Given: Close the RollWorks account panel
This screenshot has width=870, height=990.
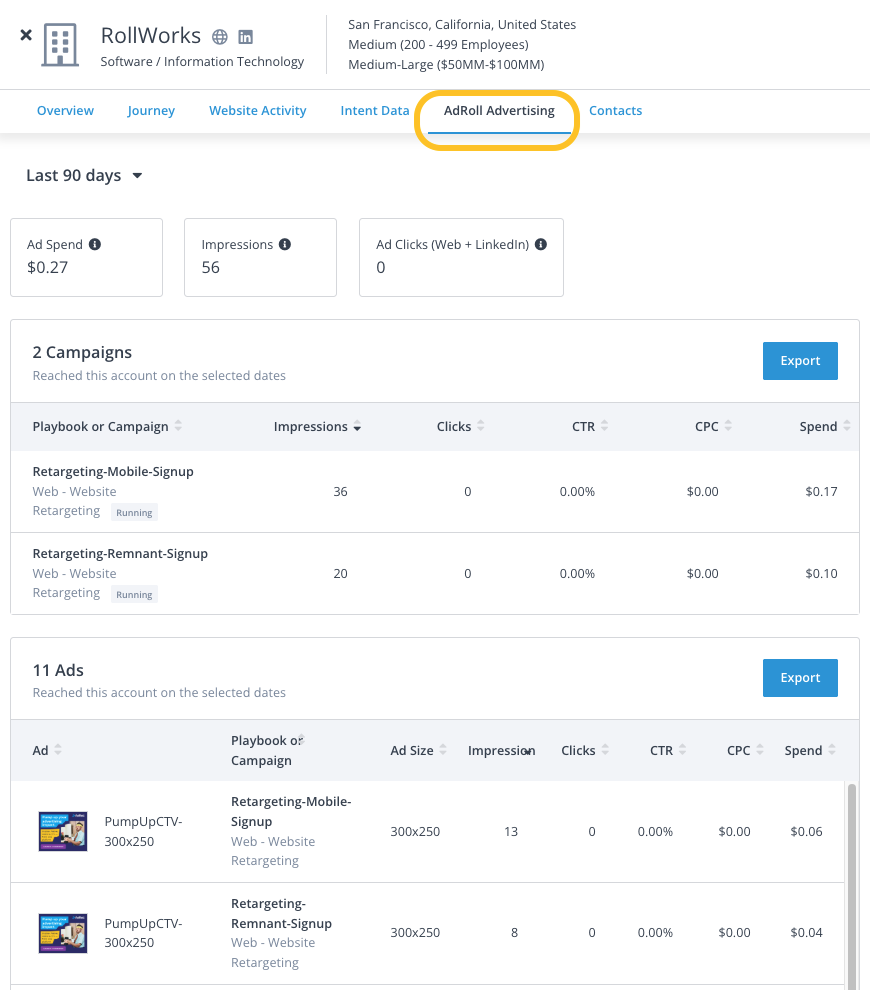Looking at the screenshot, I should coord(26,35).
